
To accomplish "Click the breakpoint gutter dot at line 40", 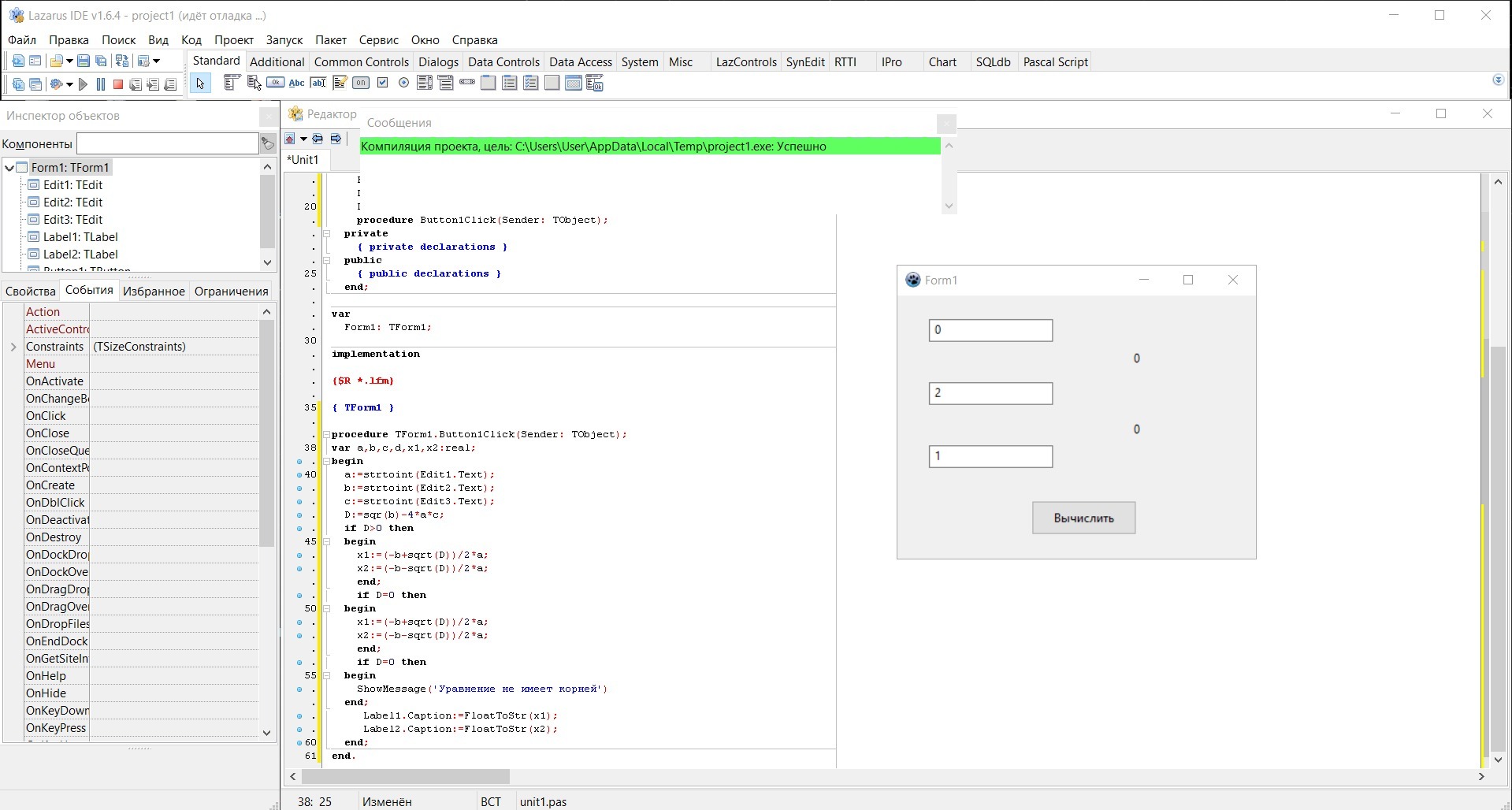I will coord(299,475).
